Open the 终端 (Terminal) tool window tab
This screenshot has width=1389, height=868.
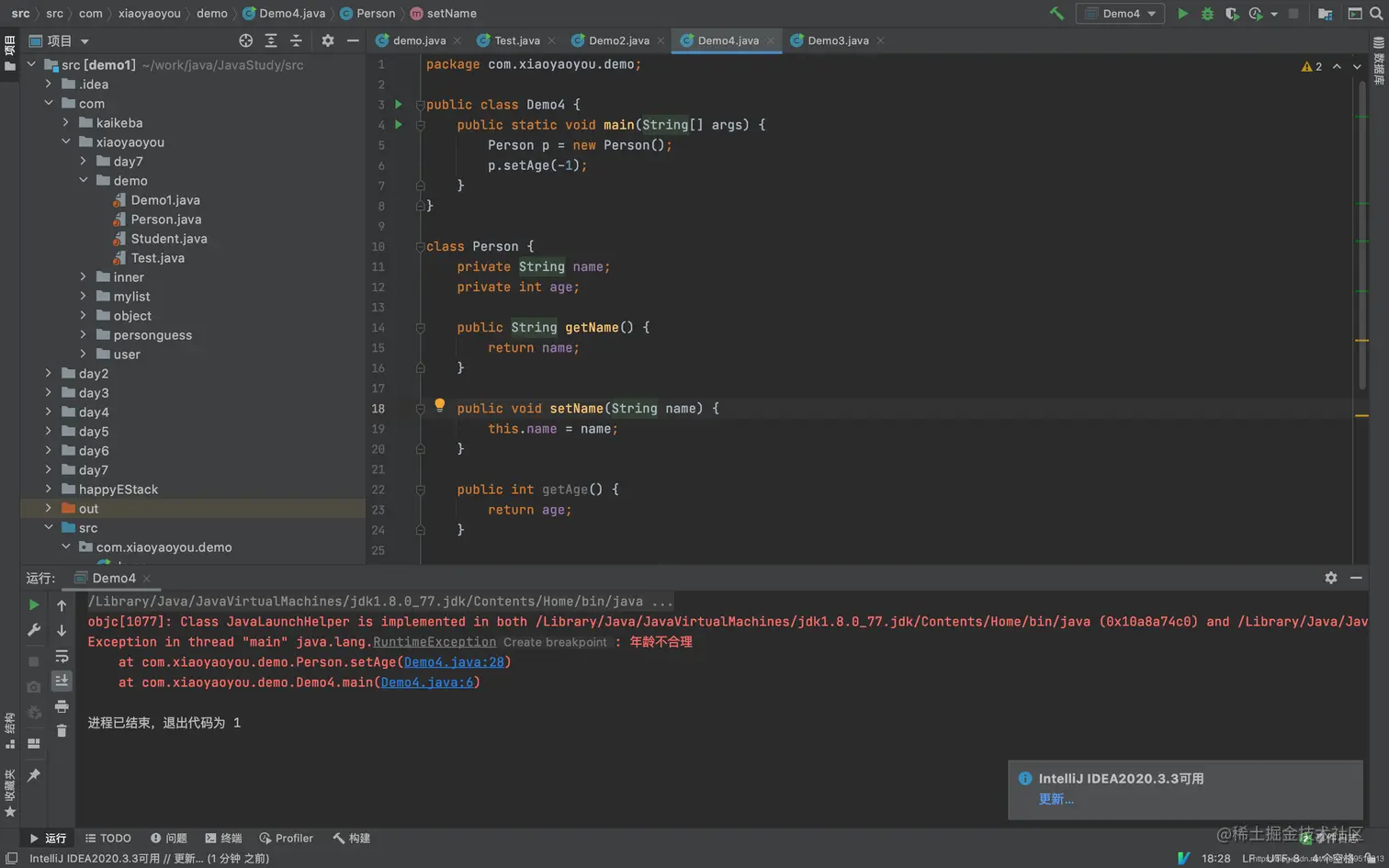point(223,838)
